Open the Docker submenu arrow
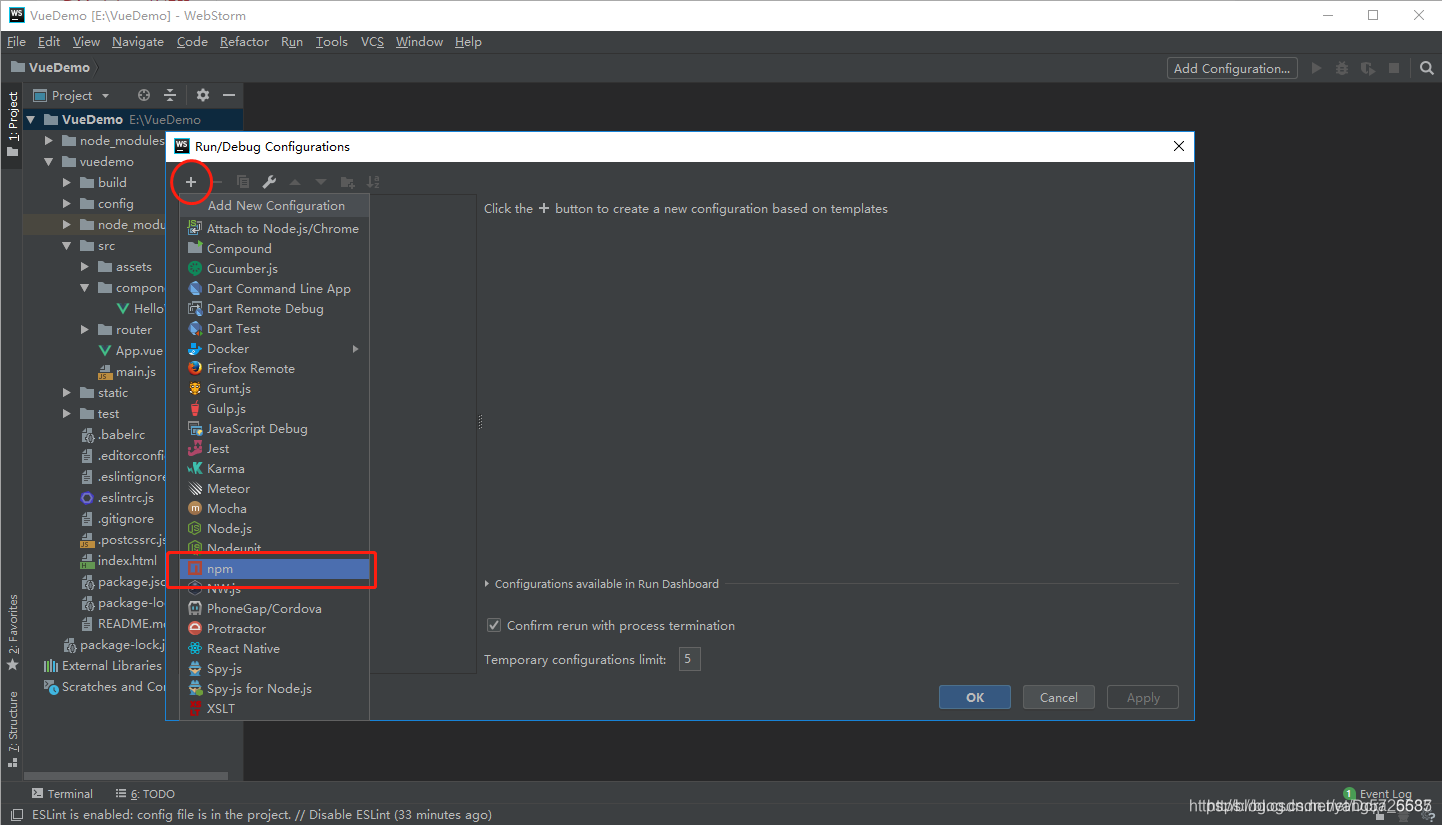 [x=355, y=348]
